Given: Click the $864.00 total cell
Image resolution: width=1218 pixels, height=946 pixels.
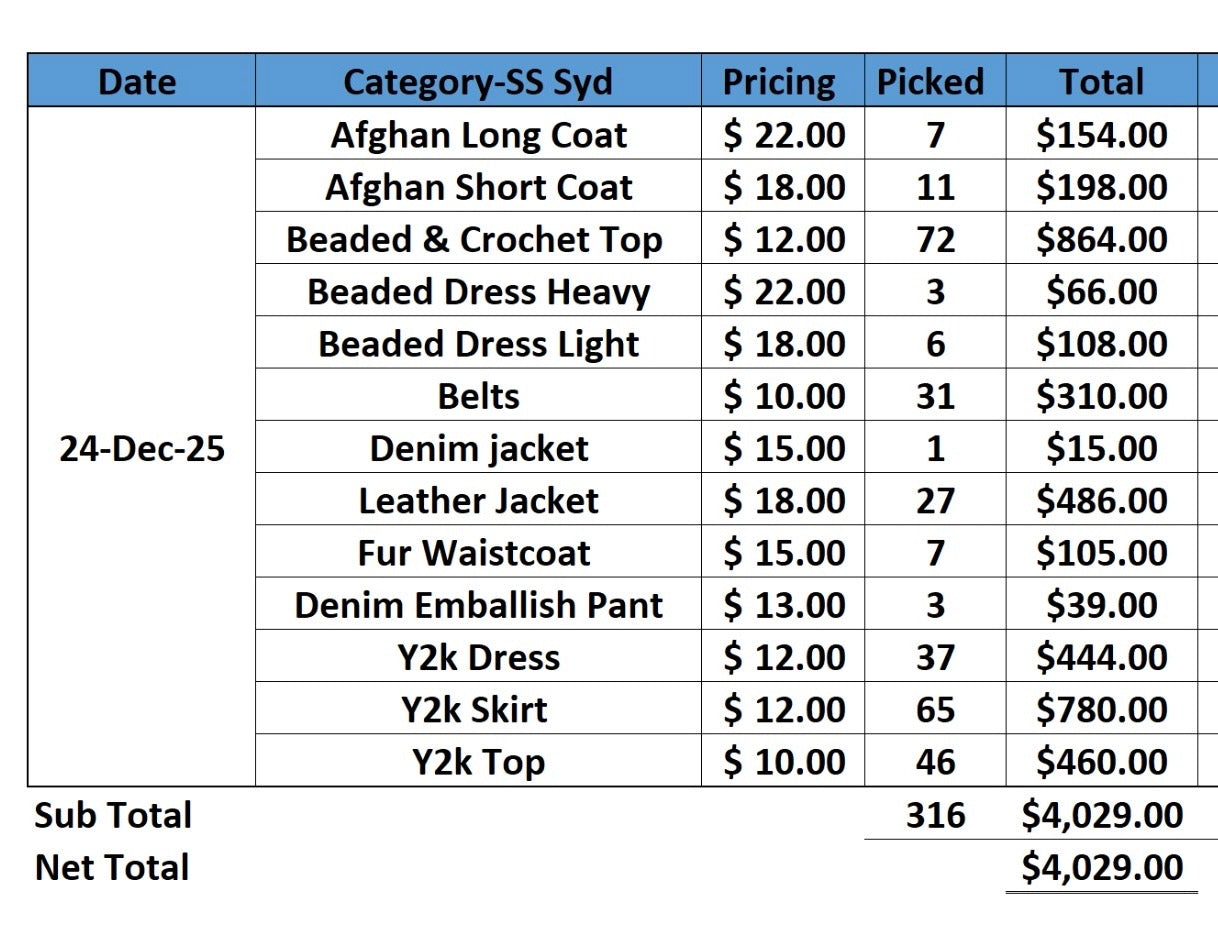Looking at the screenshot, I should [1101, 240].
